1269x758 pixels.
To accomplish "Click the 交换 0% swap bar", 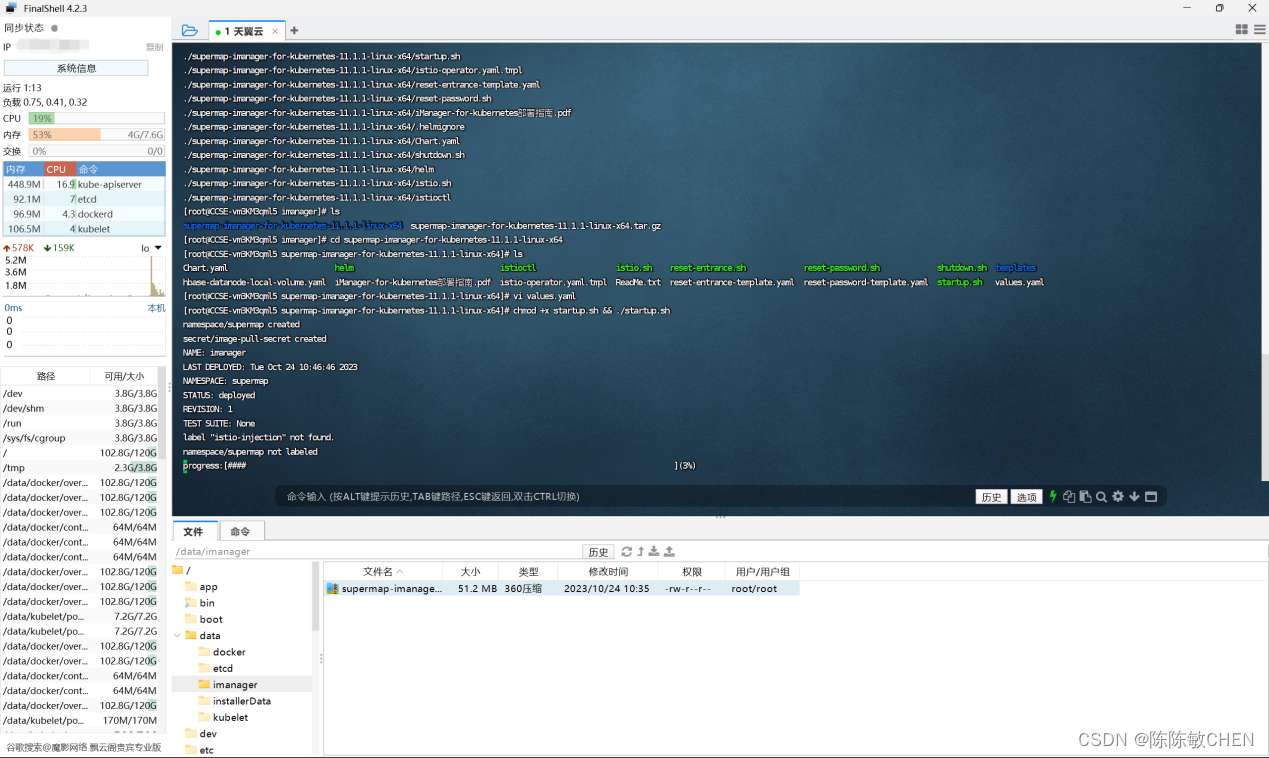I will [97, 151].
